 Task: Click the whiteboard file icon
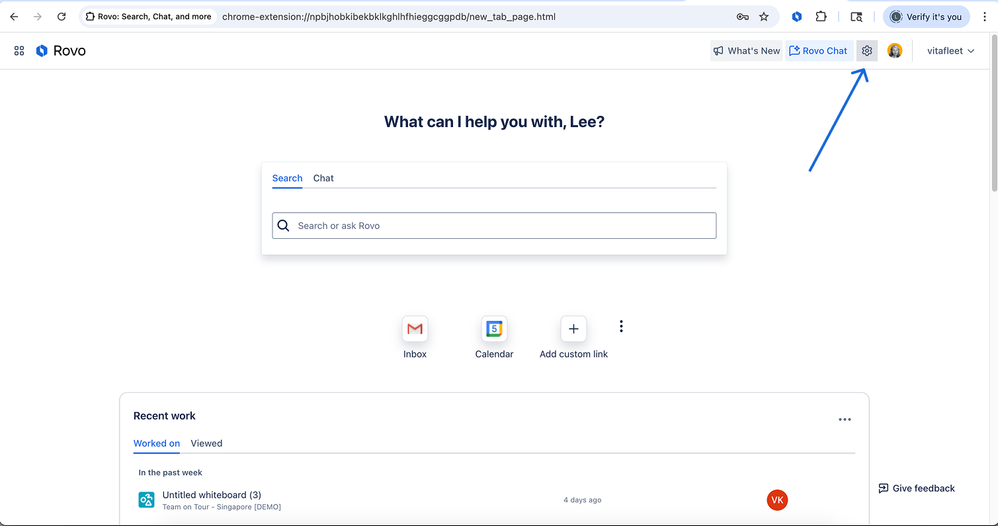pos(146,500)
